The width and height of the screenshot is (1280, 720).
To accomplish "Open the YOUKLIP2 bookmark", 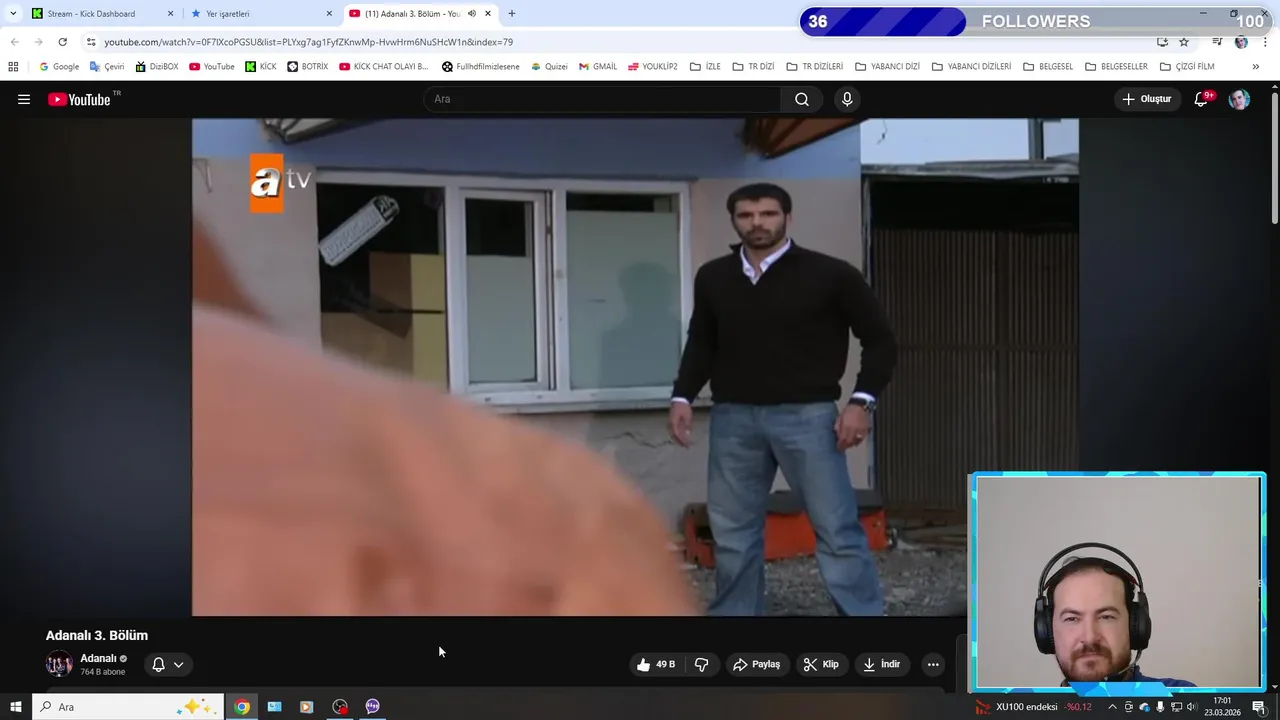I will (x=652, y=67).
